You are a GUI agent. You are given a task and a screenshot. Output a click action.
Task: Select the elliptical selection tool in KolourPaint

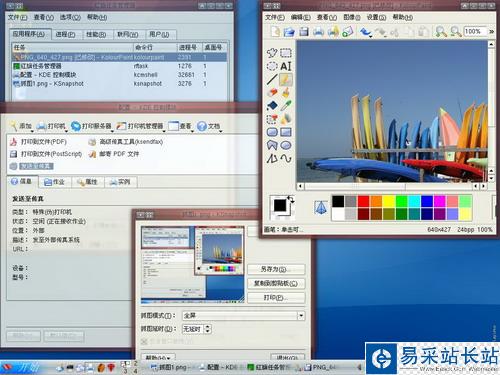coord(272,66)
